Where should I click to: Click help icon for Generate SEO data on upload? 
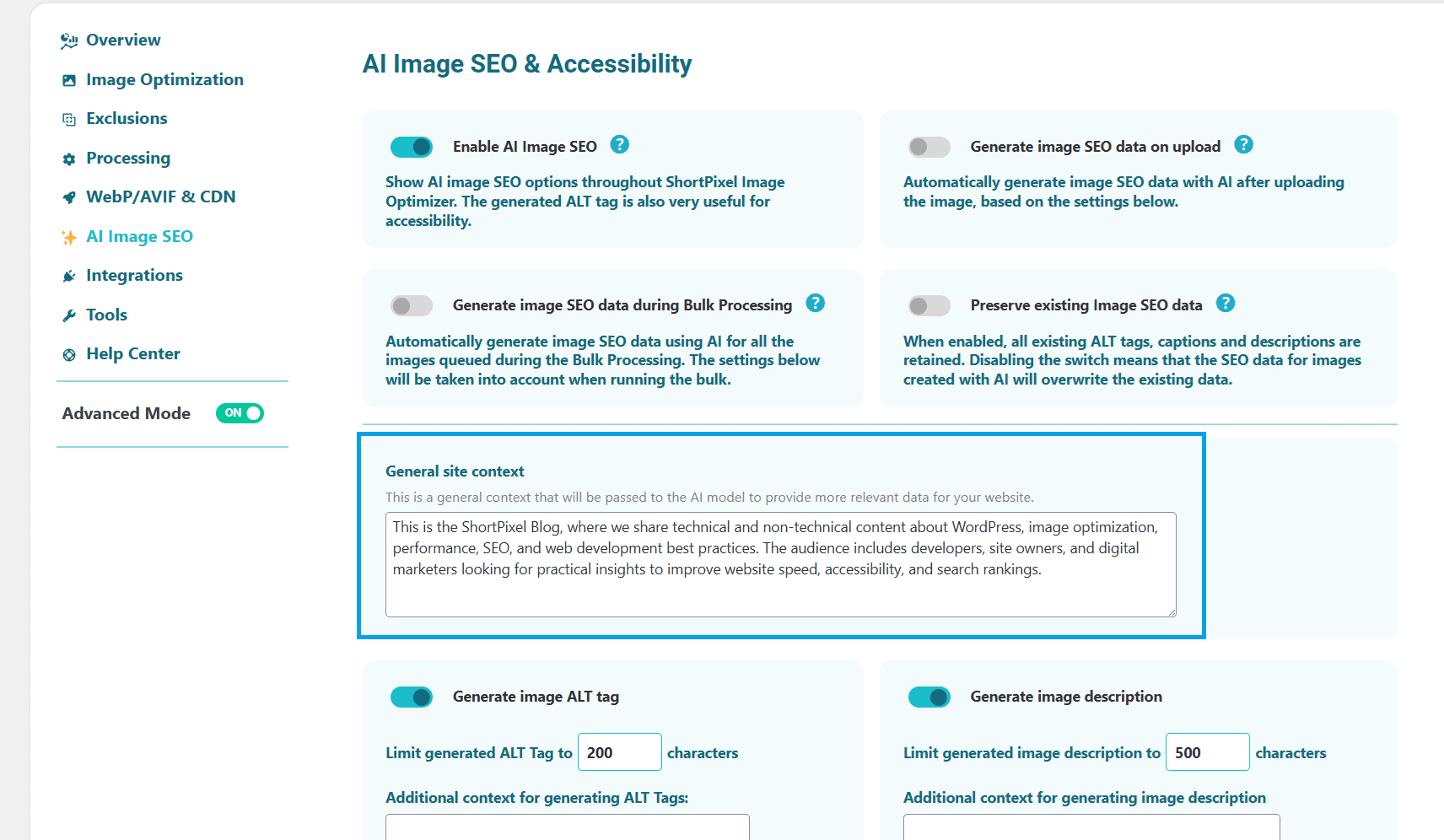coord(1243,145)
